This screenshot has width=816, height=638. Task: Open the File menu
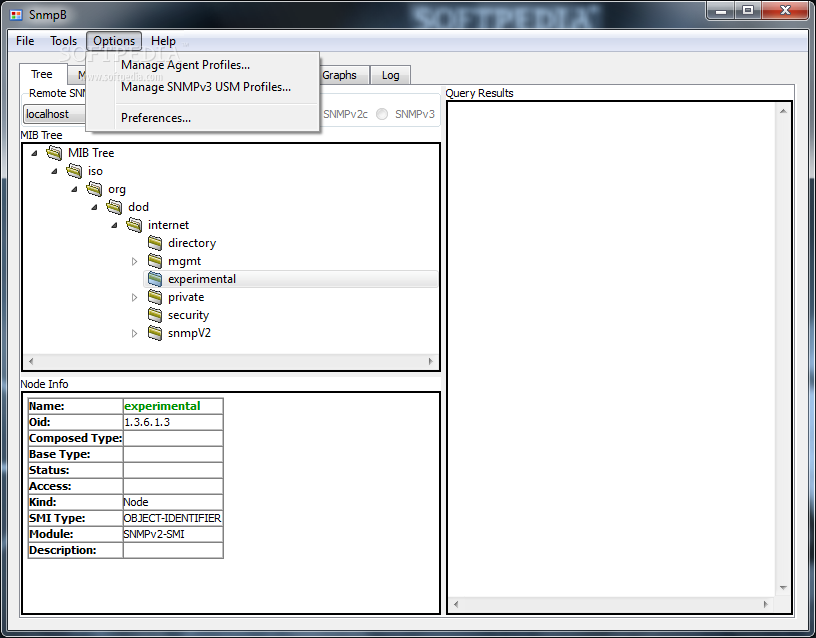click(x=25, y=41)
